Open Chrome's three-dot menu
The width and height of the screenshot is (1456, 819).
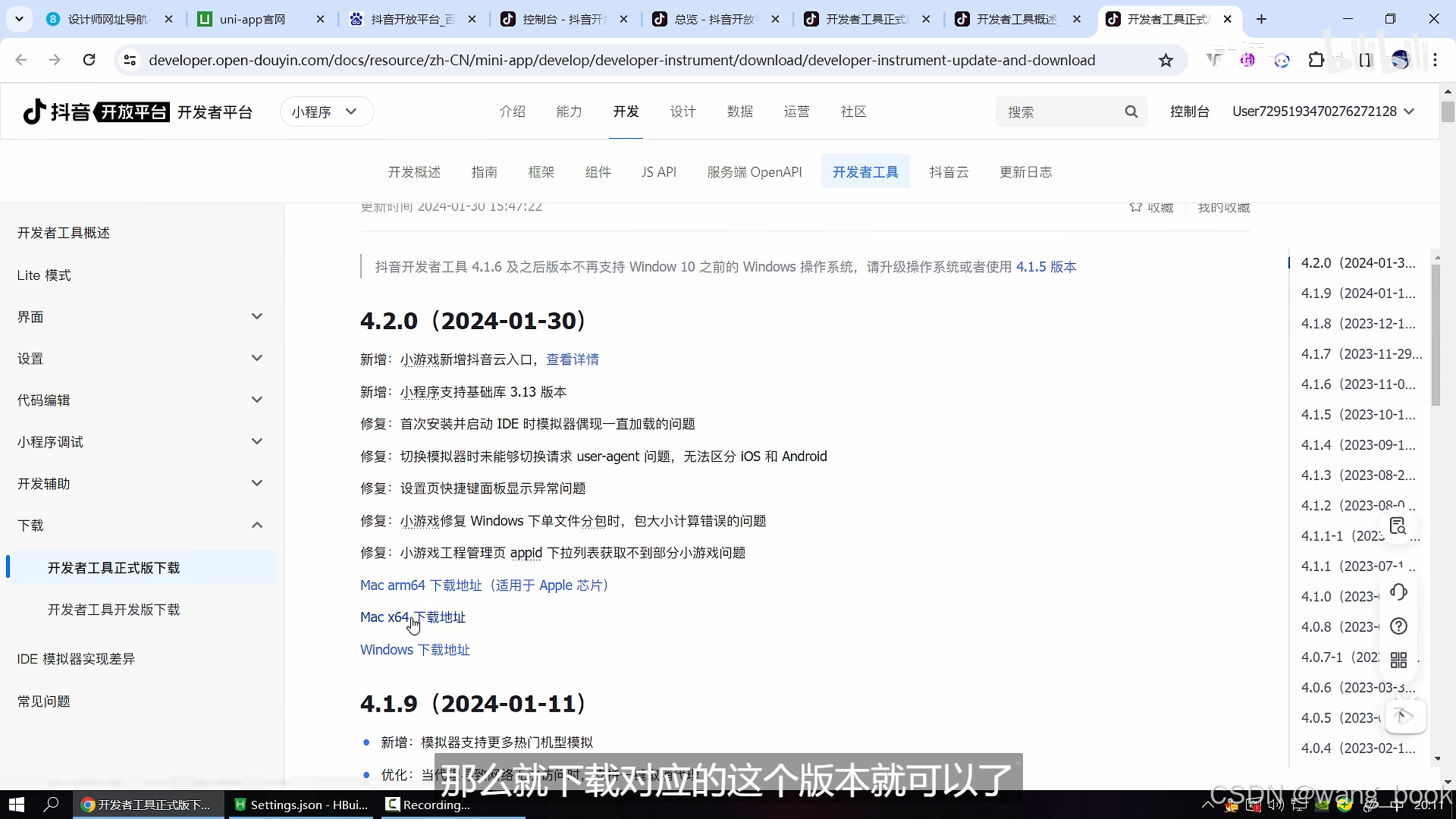click(1435, 60)
